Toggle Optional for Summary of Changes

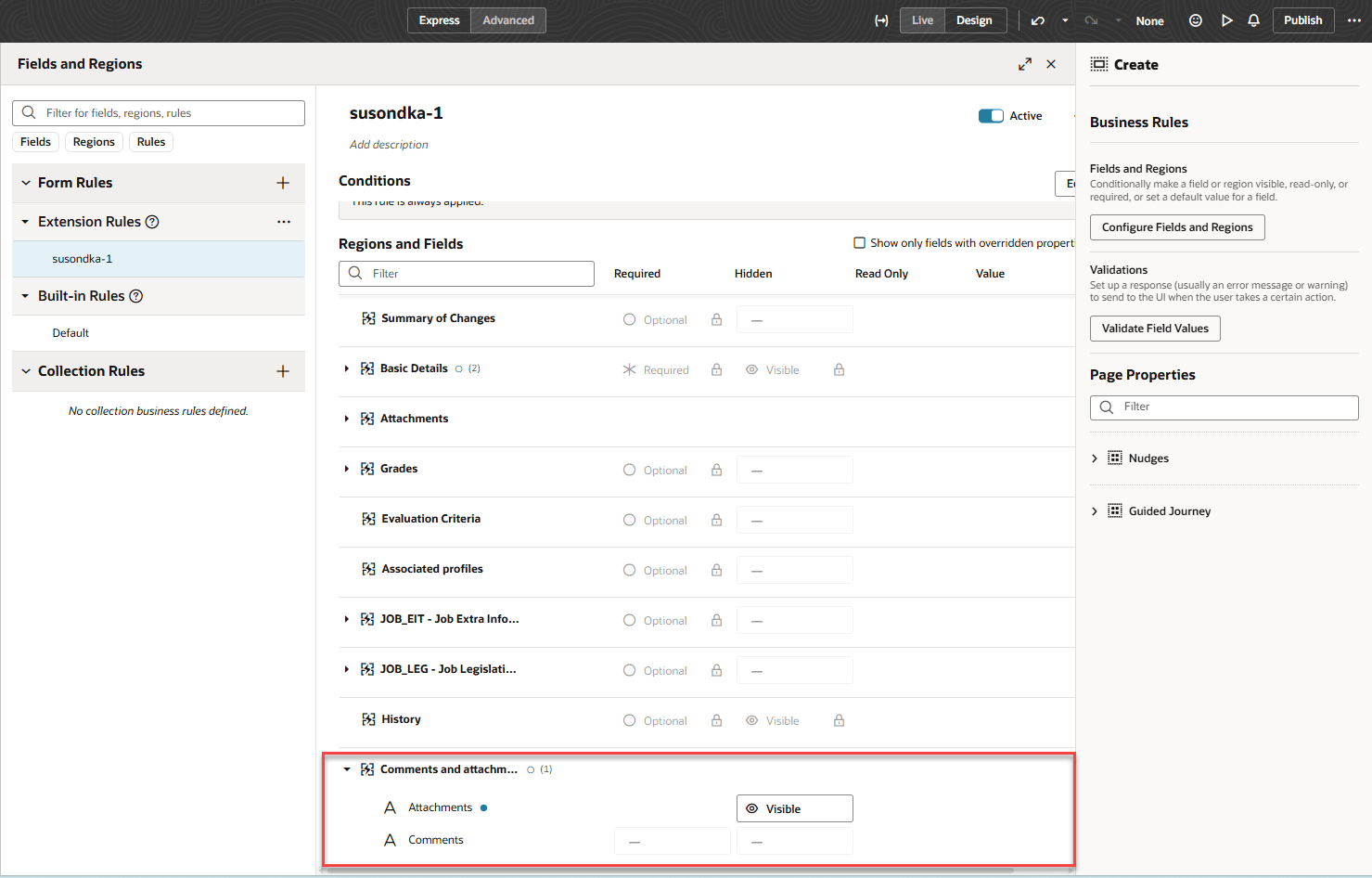pos(656,319)
